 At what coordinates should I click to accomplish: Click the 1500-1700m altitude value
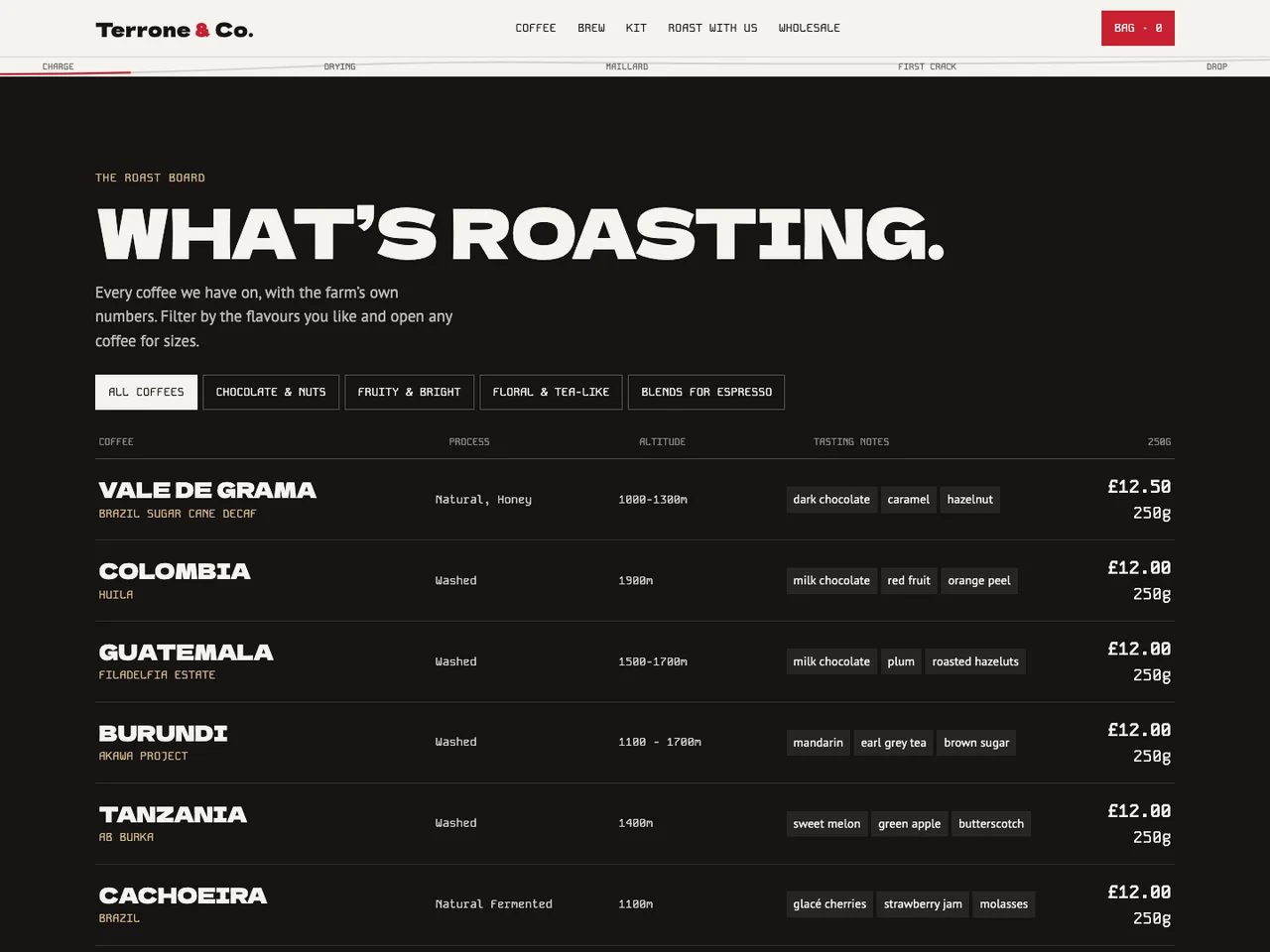click(653, 661)
